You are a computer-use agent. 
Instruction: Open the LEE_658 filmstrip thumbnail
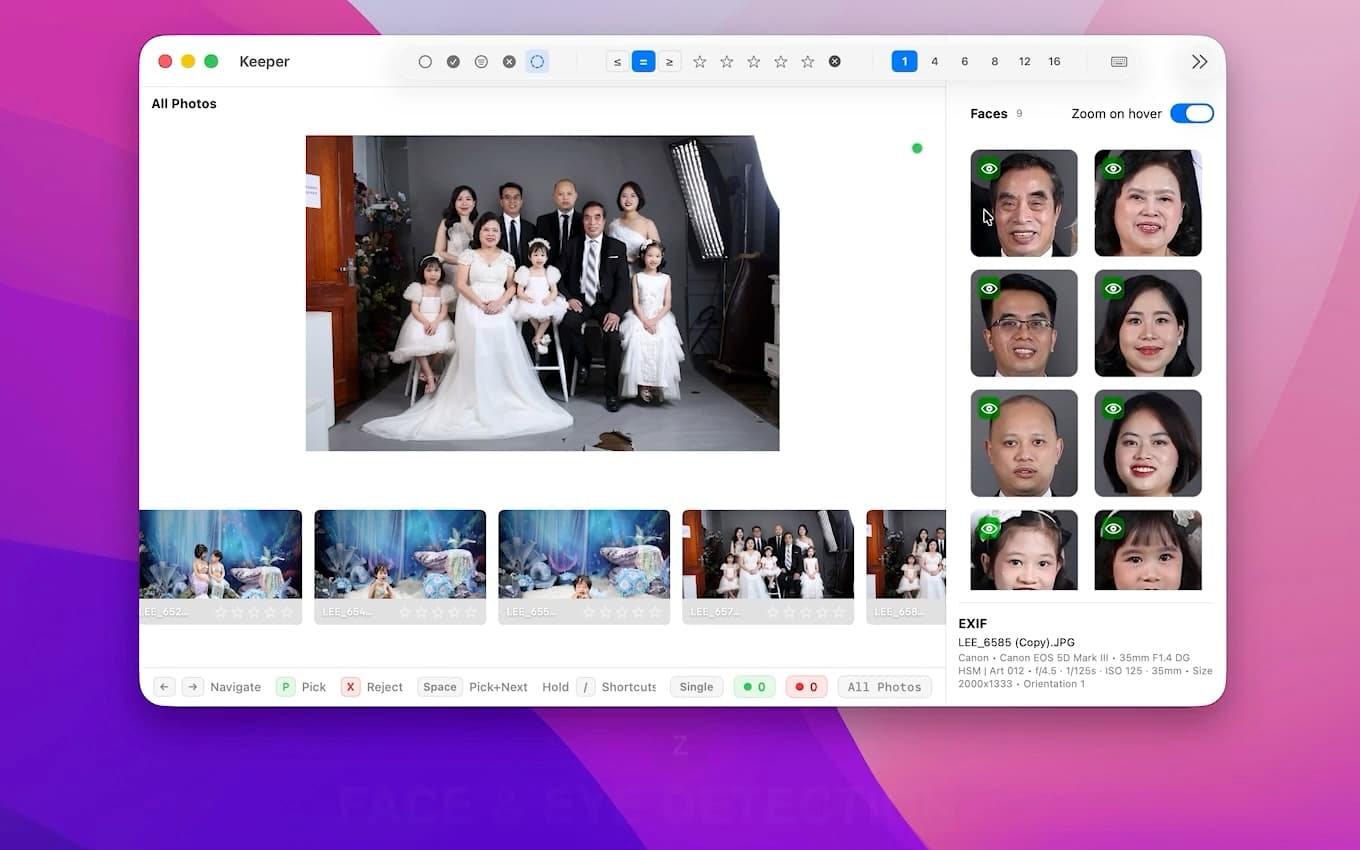tap(906, 567)
